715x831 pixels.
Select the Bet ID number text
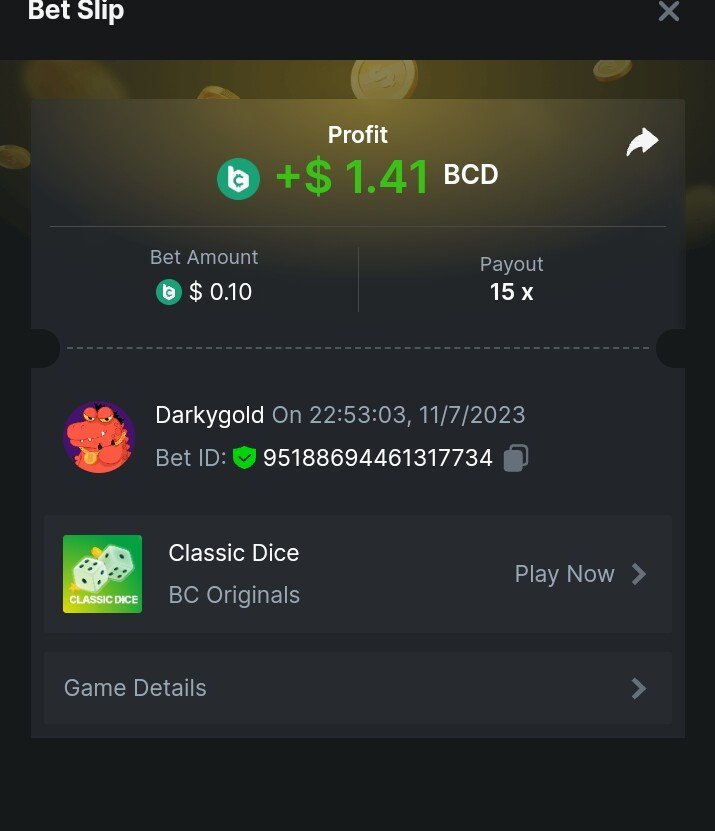click(x=378, y=458)
